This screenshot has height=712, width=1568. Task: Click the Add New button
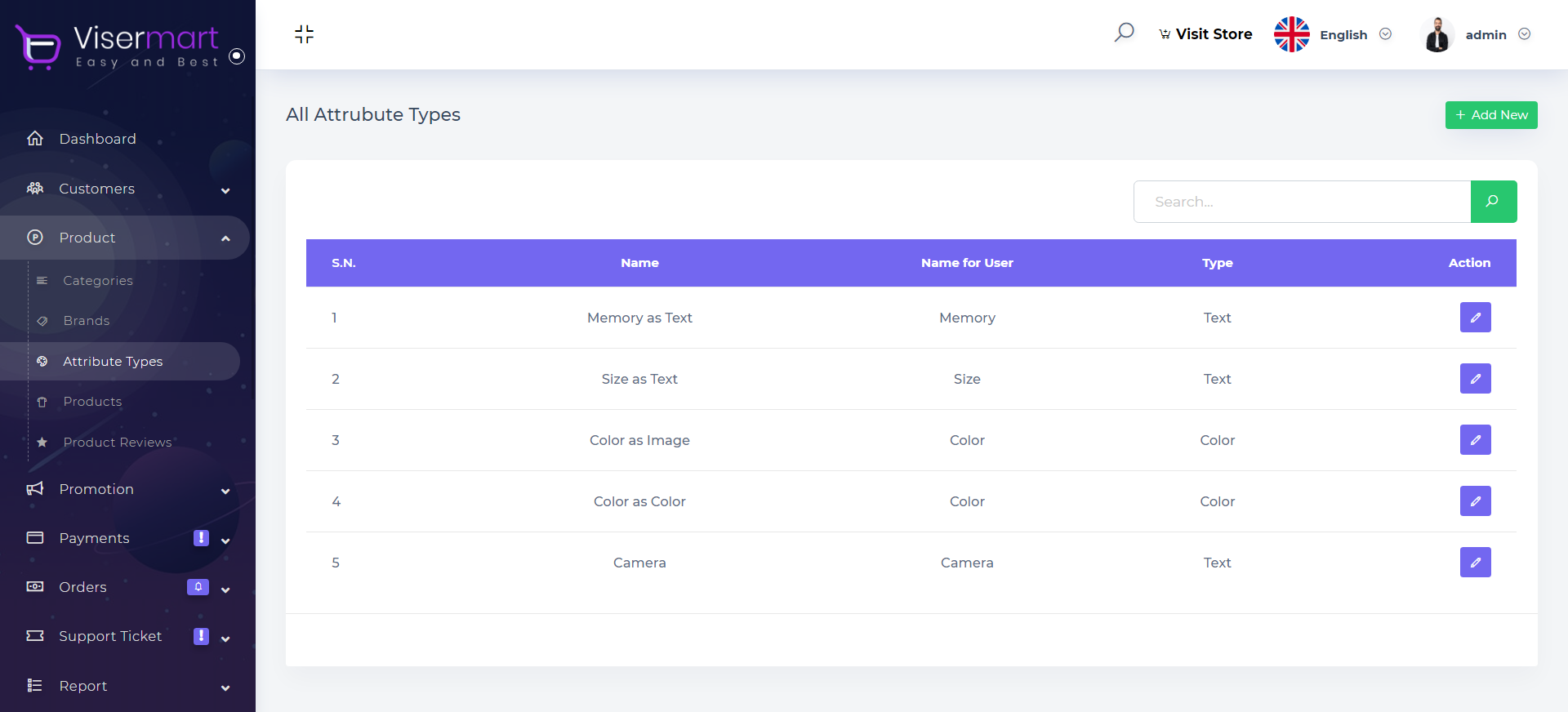[1490, 115]
